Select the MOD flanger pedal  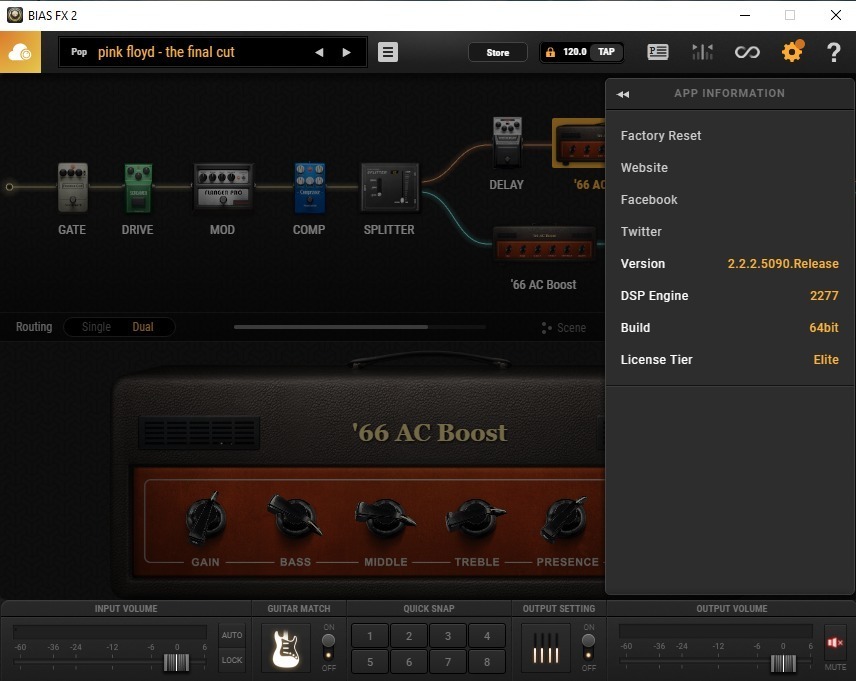(223, 187)
